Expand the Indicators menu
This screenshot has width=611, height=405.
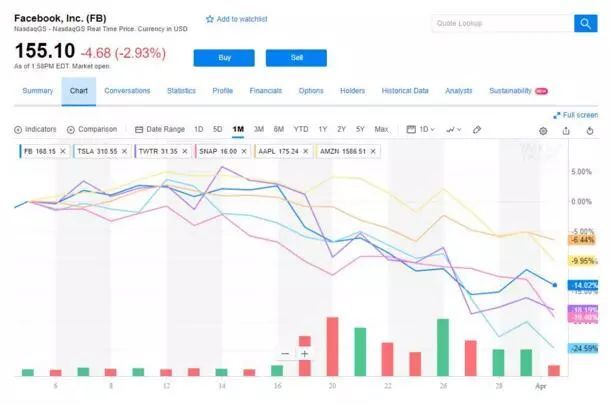(x=36, y=129)
